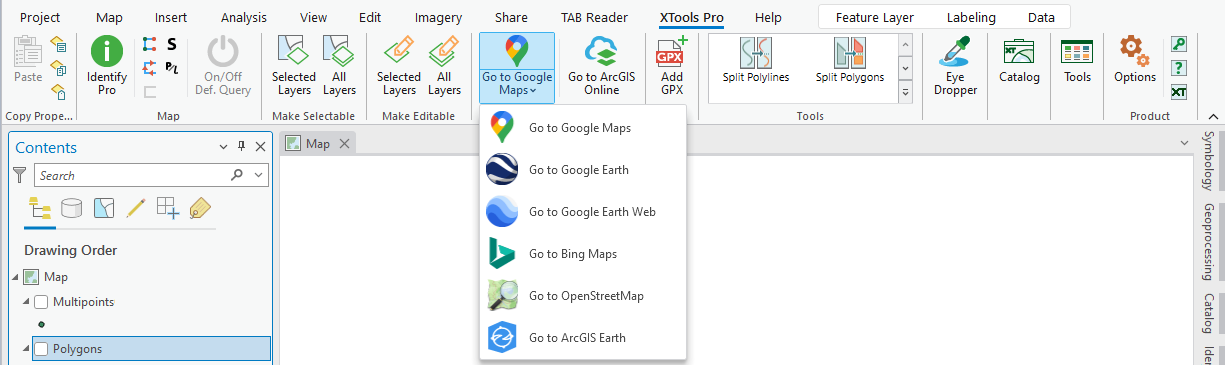The height and width of the screenshot is (365, 1225).
Task: Click the List By Data Source icon
Action: pyautogui.click(x=72, y=208)
